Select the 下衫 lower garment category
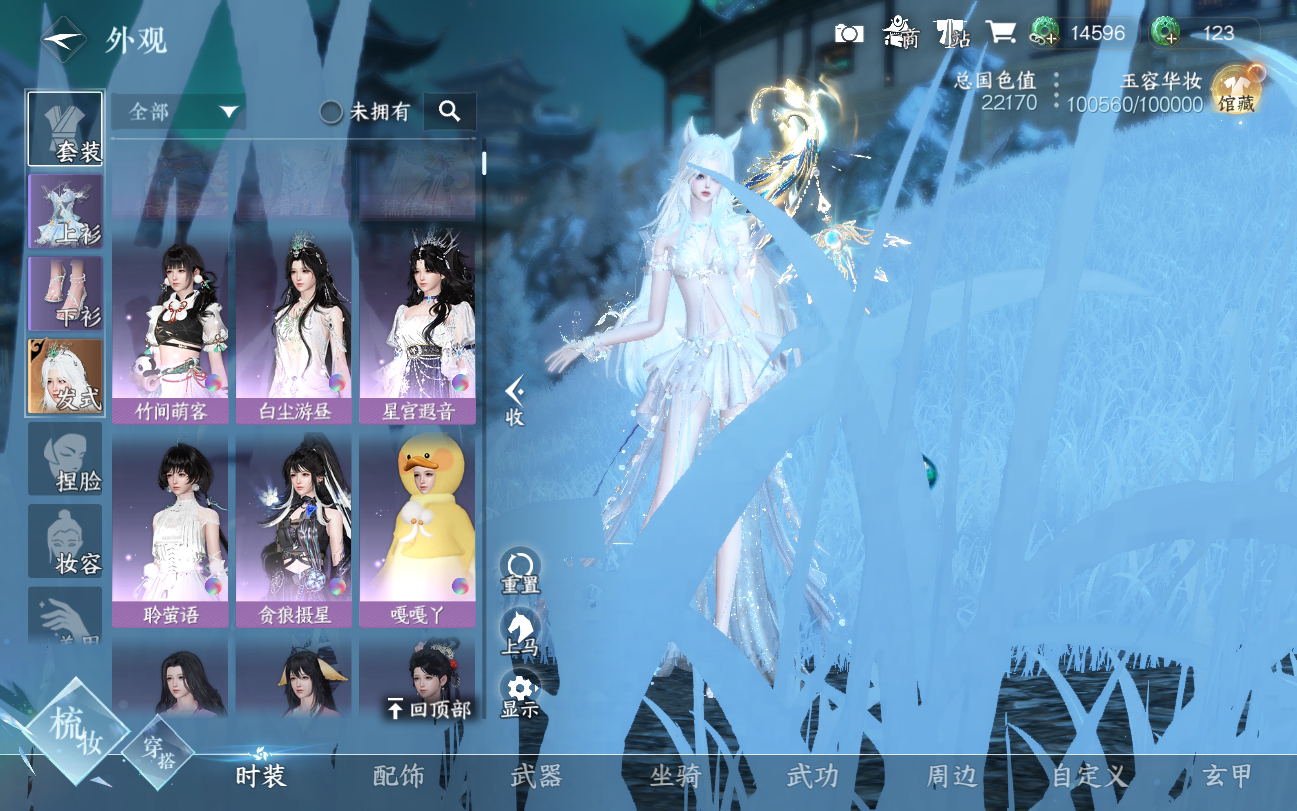Screen dimensions: 1297x811 pyautogui.click(x=65, y=294)
